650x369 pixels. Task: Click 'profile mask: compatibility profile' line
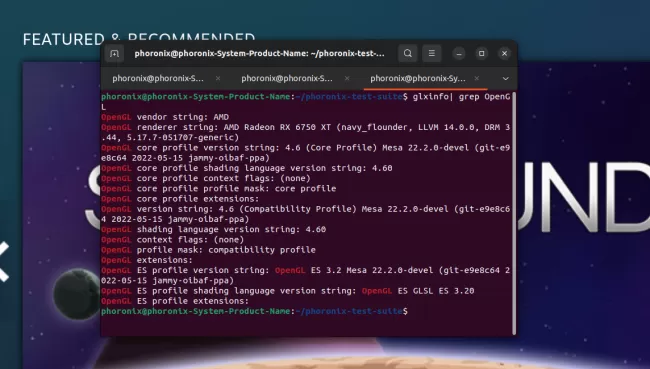226,250
